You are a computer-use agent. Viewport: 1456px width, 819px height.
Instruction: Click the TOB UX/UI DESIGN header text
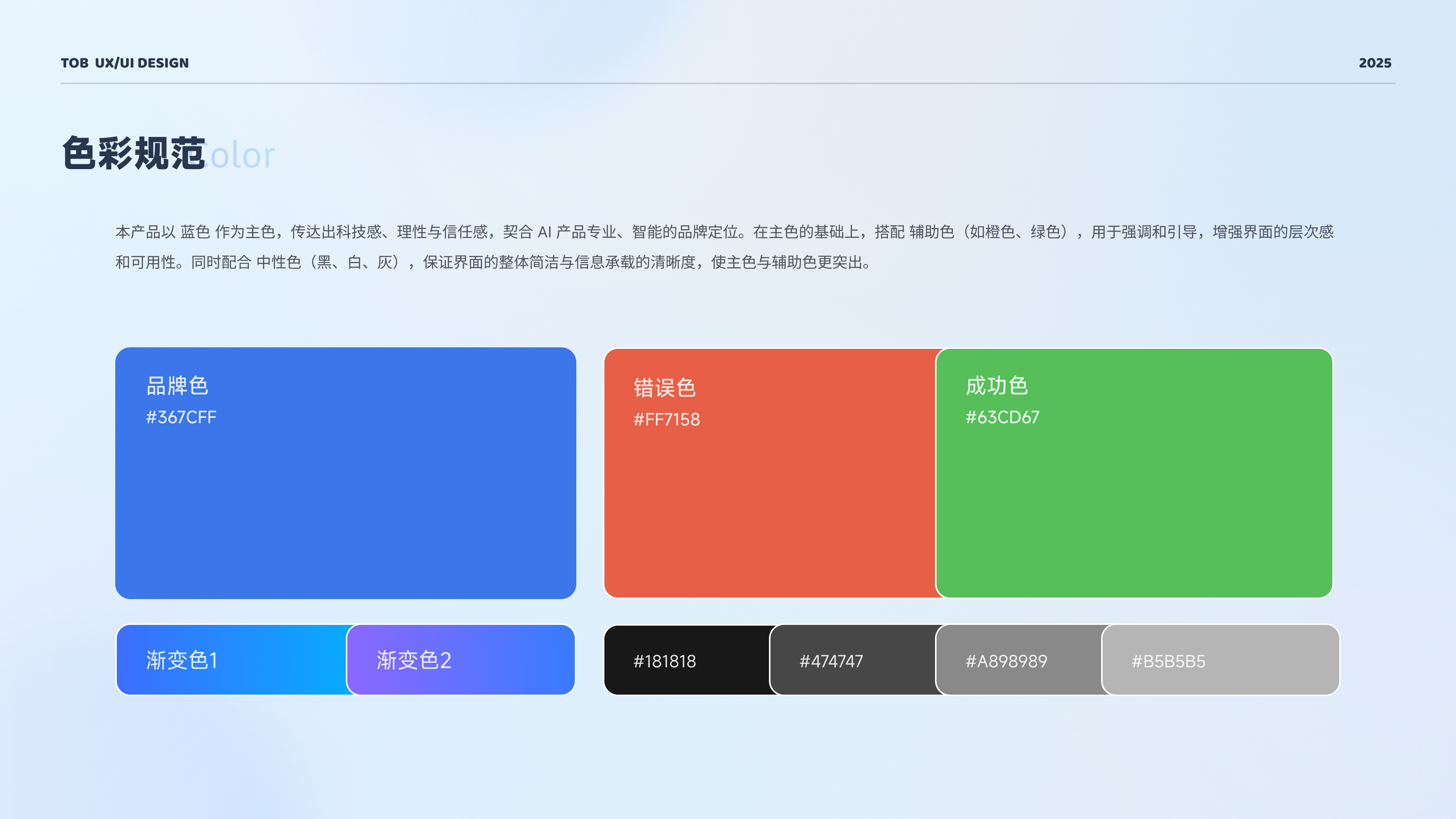pyautogui.click(x=125, y=63)
